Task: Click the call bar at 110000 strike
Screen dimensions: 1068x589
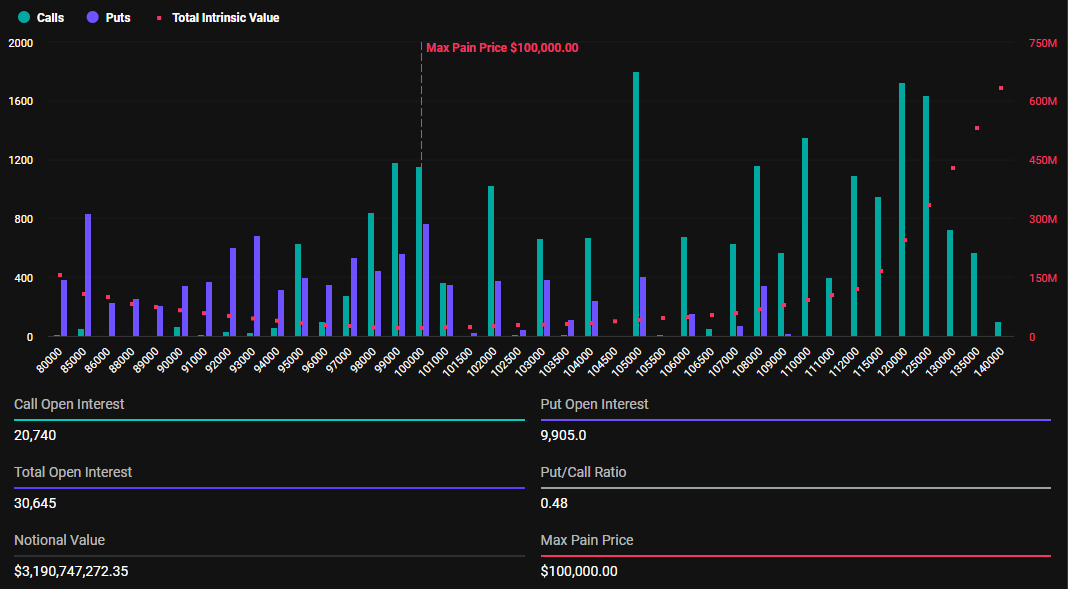Action: [x=805, y=237]
